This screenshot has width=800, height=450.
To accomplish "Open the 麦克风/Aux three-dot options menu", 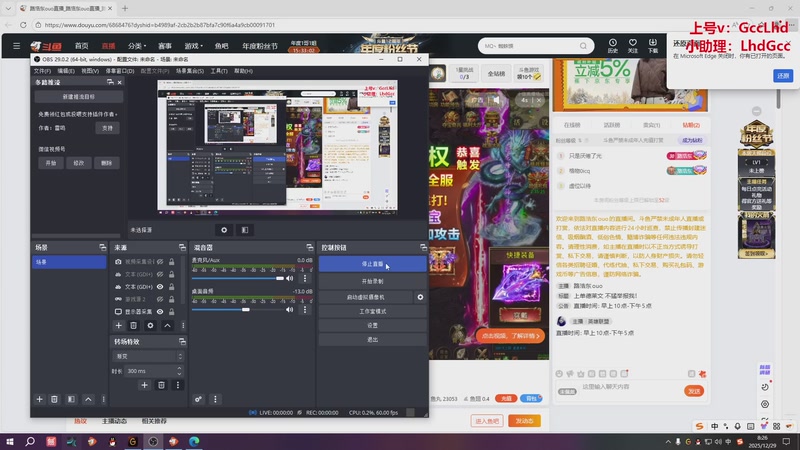I will click(305, 279).
